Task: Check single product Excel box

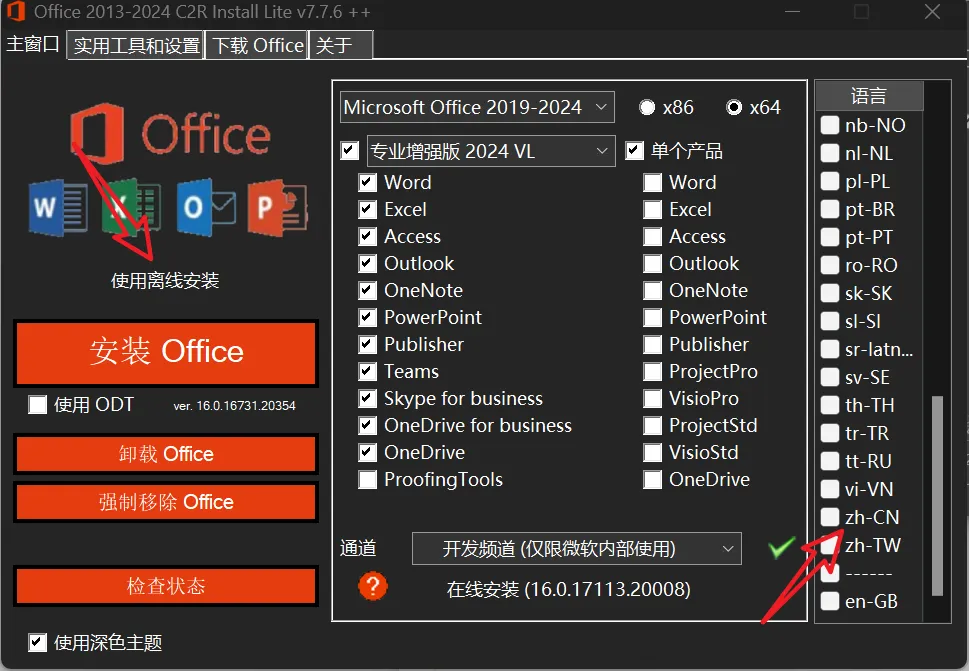Action: (653, 209)
